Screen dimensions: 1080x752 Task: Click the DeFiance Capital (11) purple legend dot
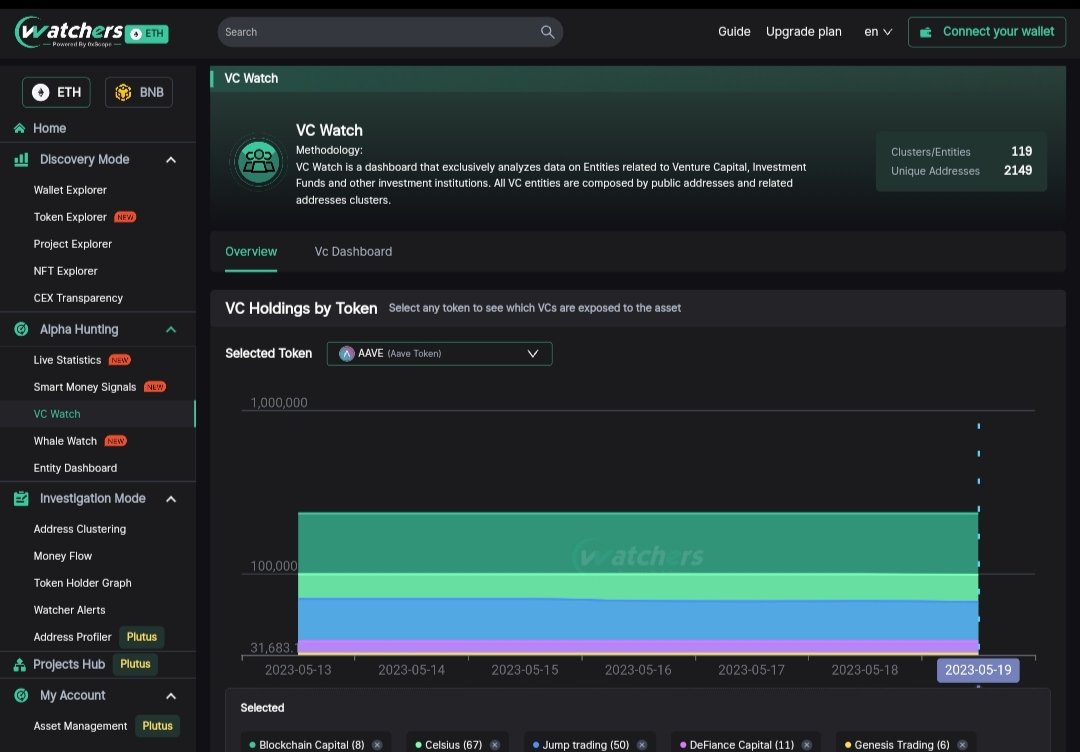683,744
